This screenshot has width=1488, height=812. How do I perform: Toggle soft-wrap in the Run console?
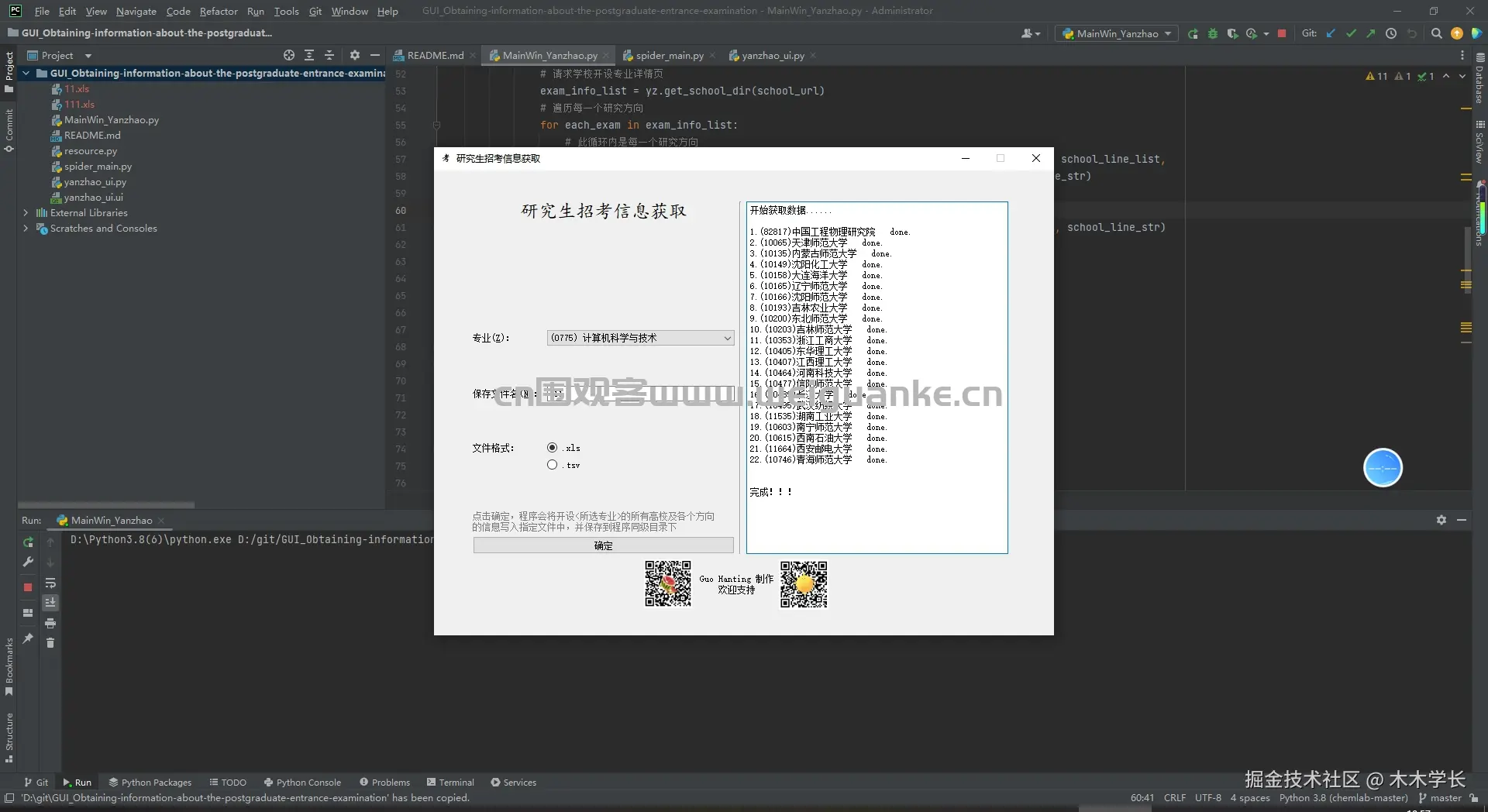50,583
